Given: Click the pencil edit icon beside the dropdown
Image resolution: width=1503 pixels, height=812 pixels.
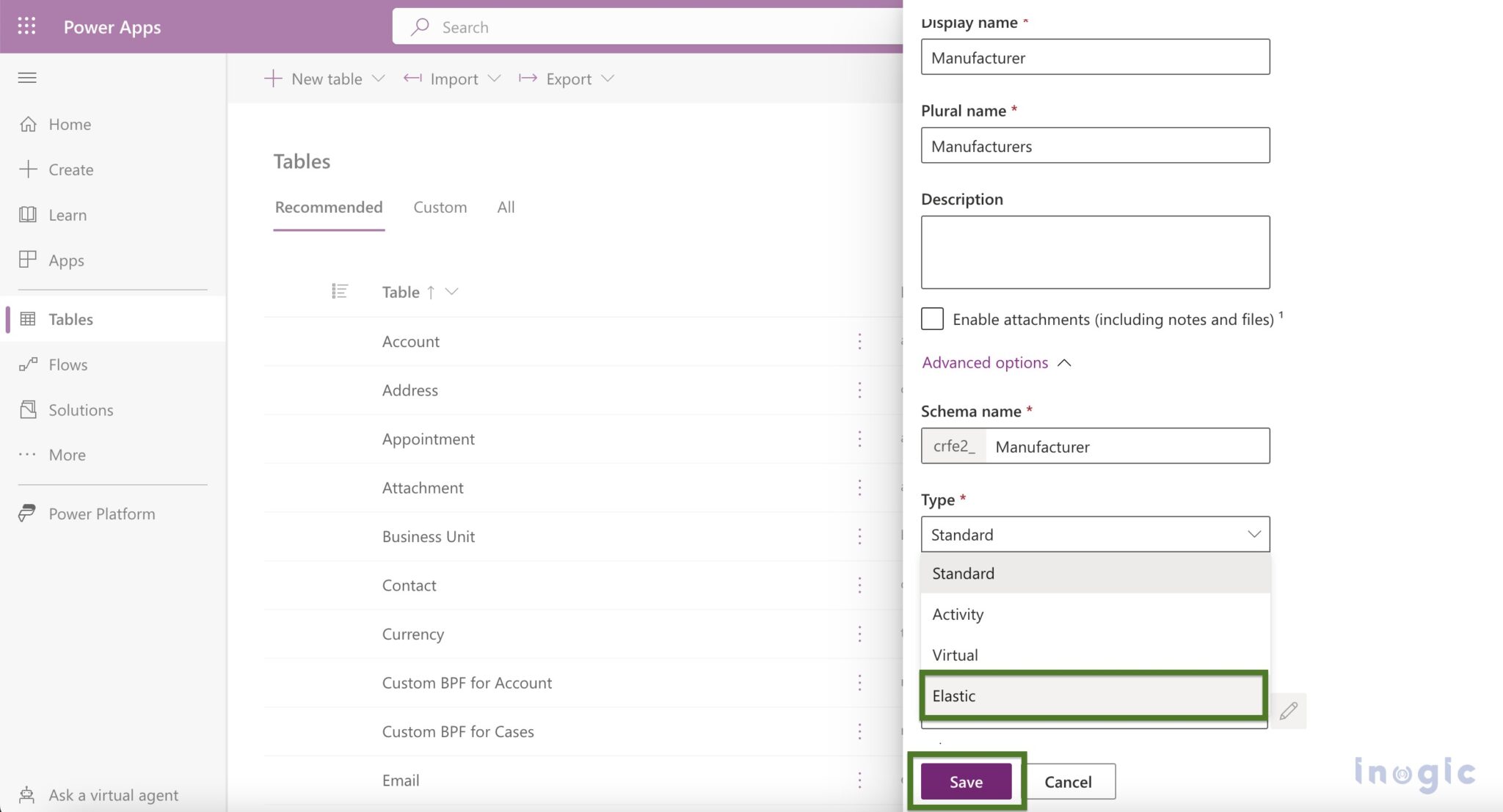Looking at the screenshot, I should (x=1290, y=710).
